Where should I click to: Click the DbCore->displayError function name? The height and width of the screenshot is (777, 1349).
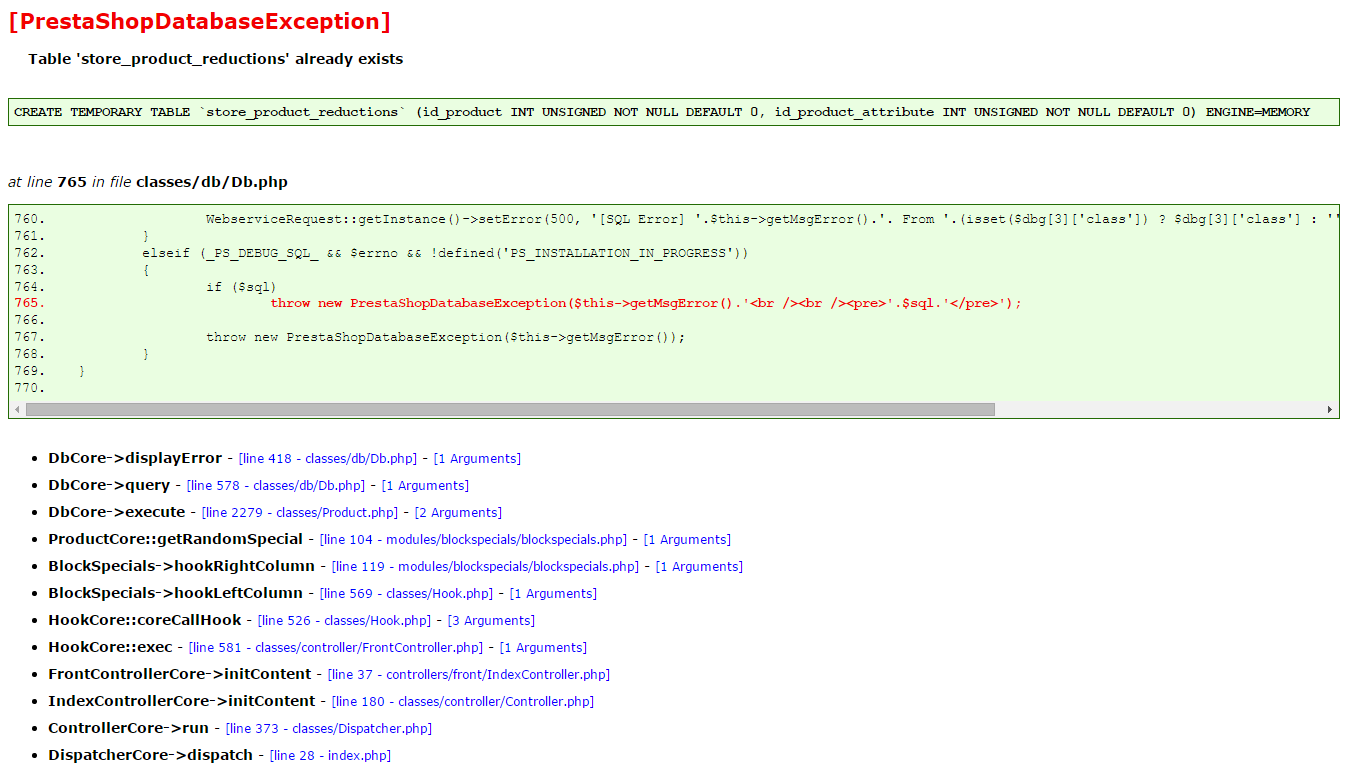pos(135,458)
